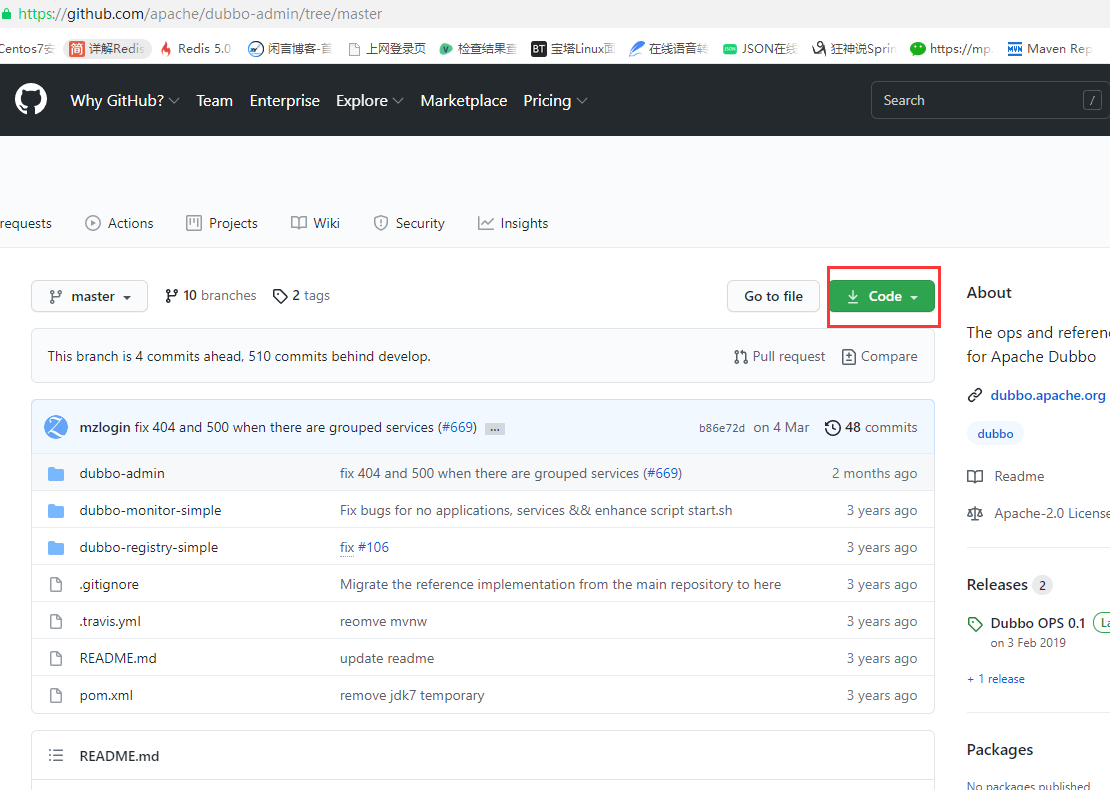Open the Maven Rep bookmark

point(1050,48)
